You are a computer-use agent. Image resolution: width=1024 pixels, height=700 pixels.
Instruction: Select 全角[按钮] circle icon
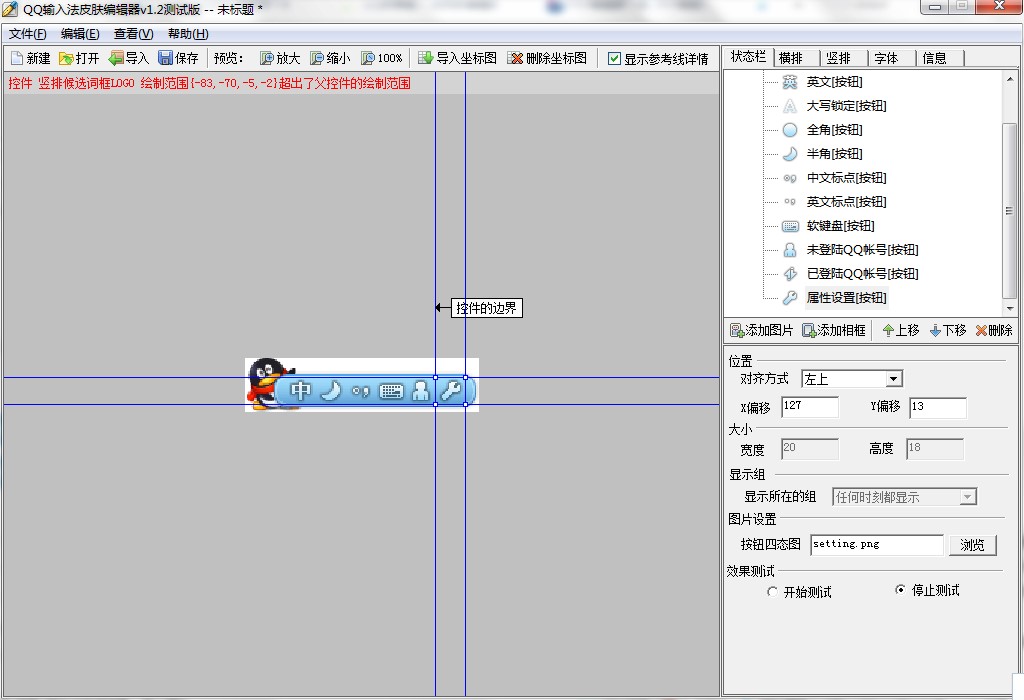790,130
